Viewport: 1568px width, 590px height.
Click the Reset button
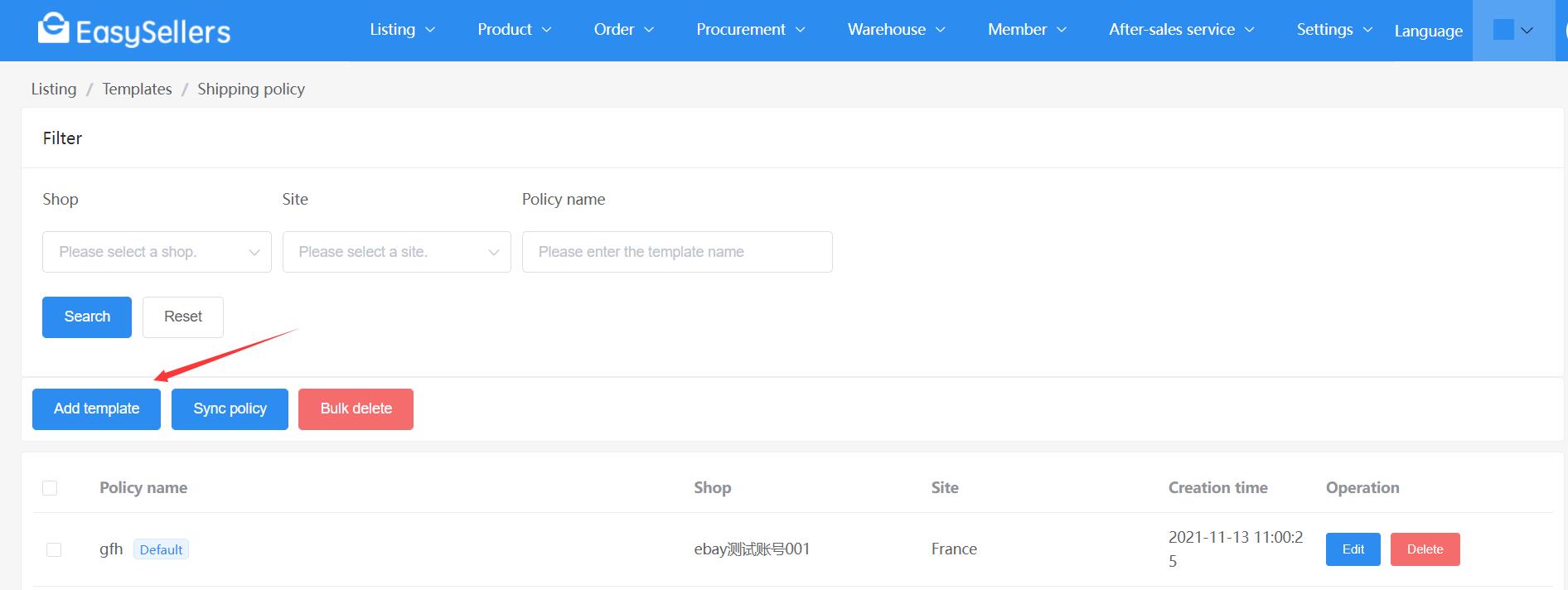click(183, 317)
